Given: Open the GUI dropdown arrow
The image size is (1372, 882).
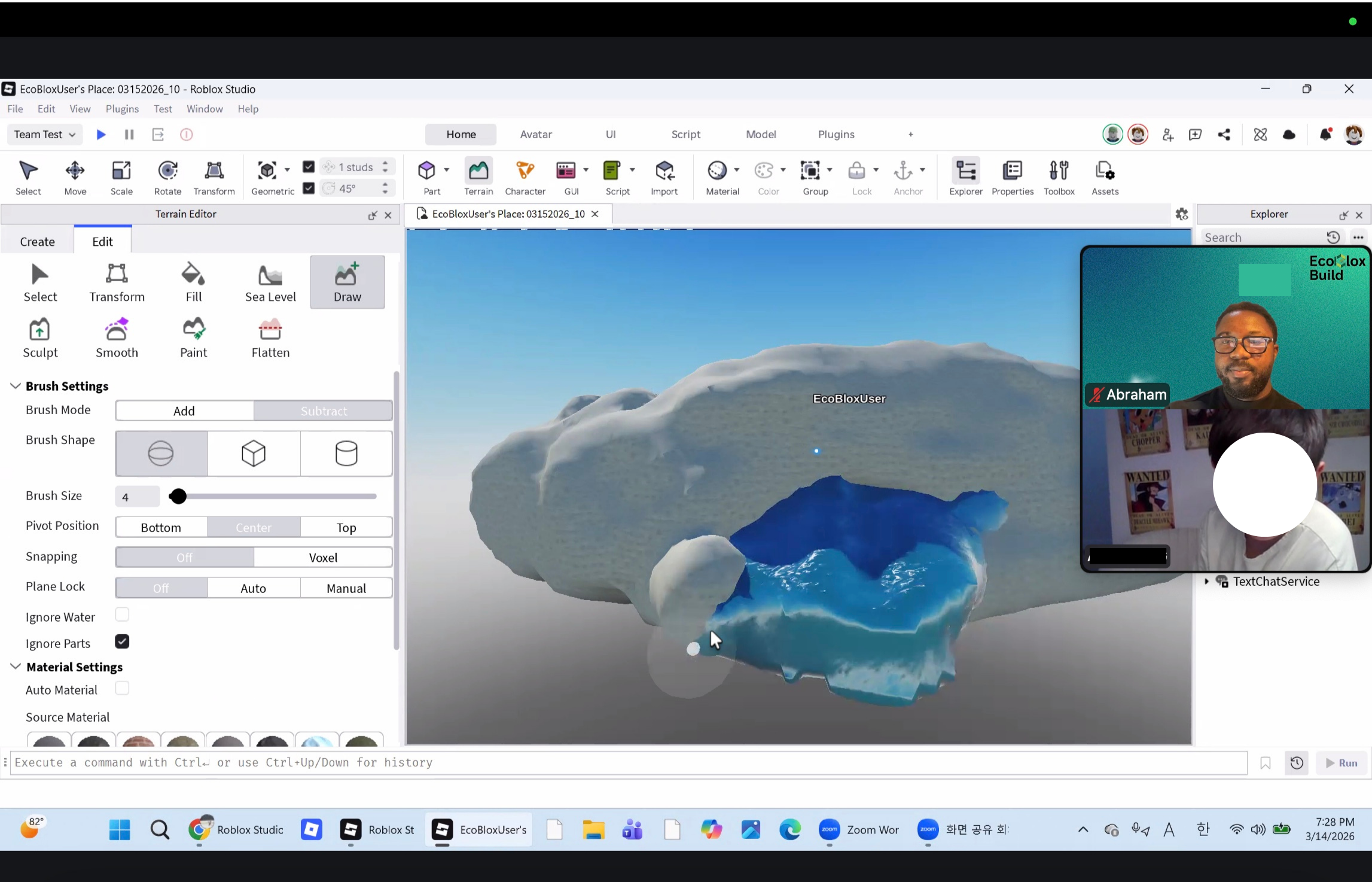Looking at the screenshot, I should coord(586,170).
